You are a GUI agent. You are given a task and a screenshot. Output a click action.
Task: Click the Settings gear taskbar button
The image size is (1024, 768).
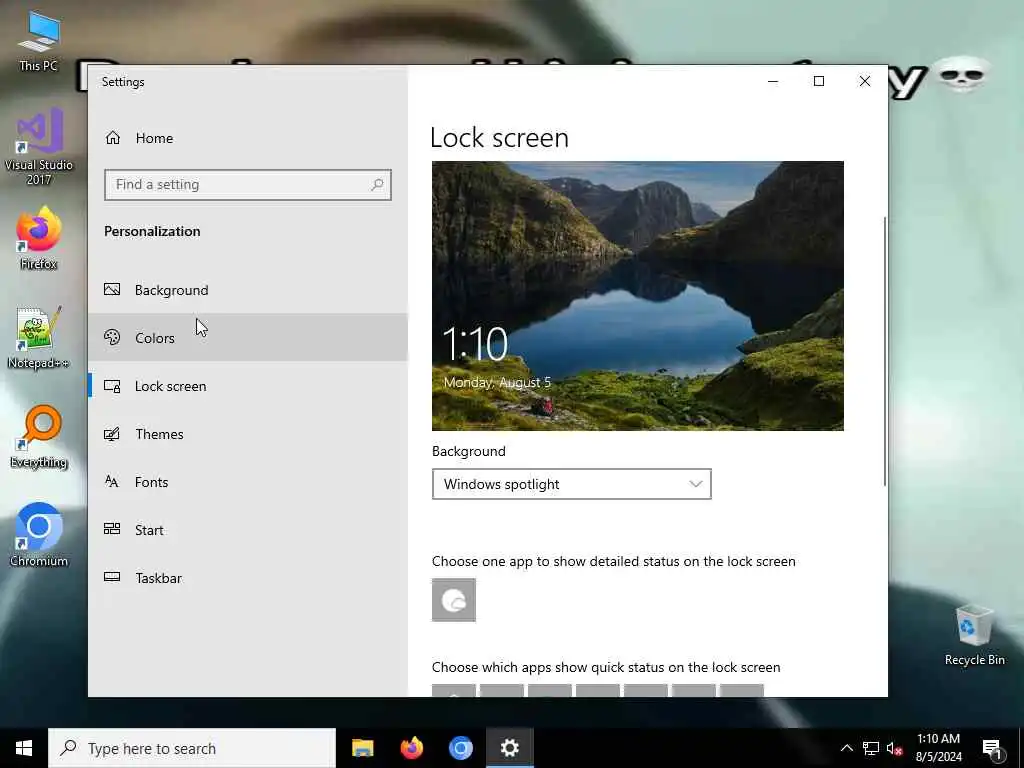tap(509, 748)
